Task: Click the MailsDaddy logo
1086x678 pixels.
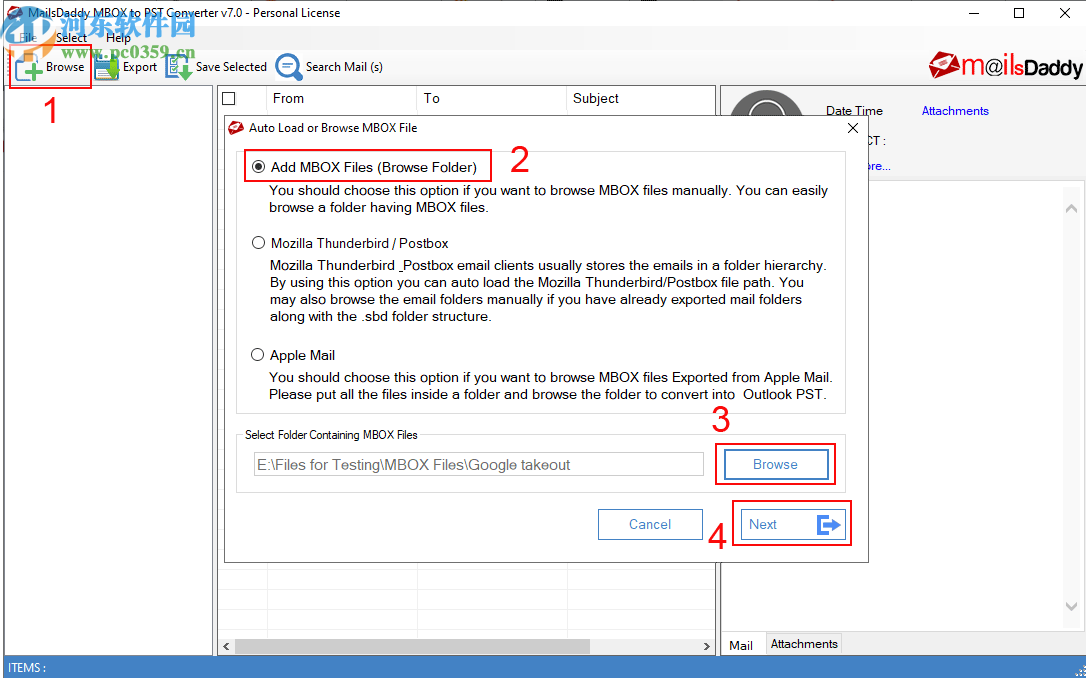Action: [1003, 66]
